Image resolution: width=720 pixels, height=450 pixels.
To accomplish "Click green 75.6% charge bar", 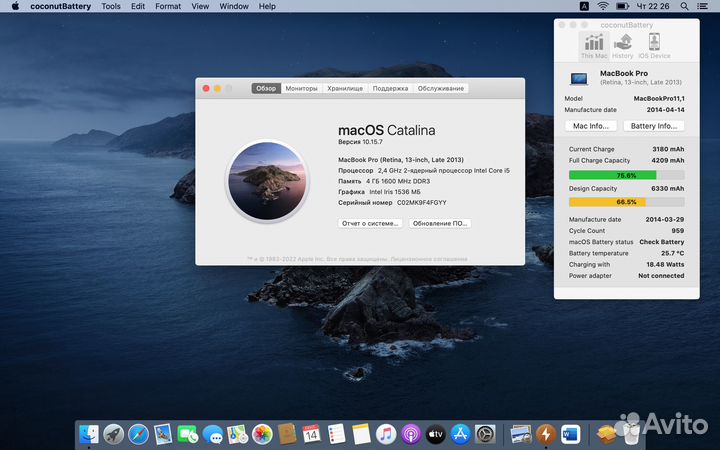I will click(626, 175).
